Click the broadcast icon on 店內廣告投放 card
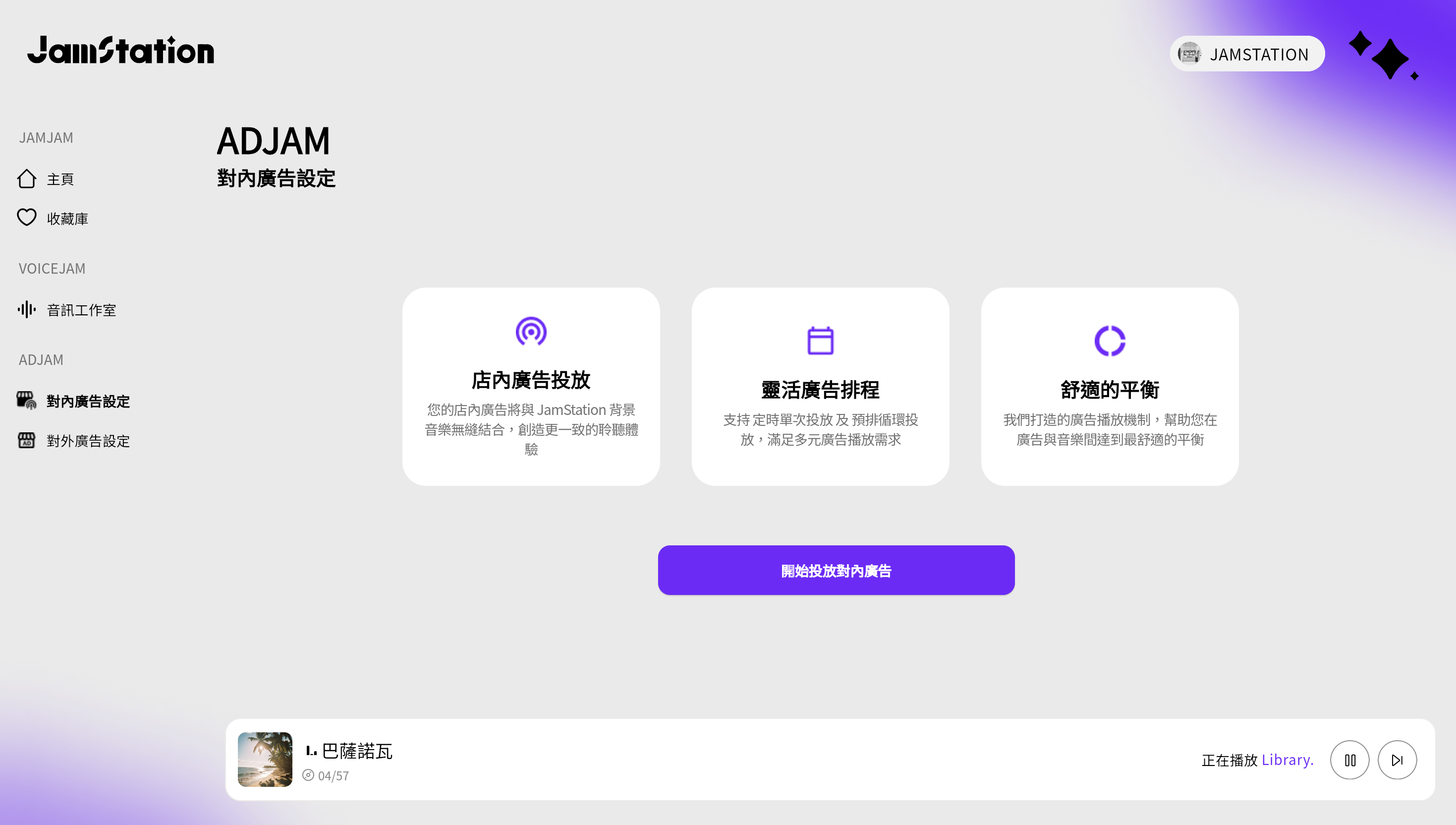The height and width of the screenshot is (825, 1456). (x=531, y=332)
